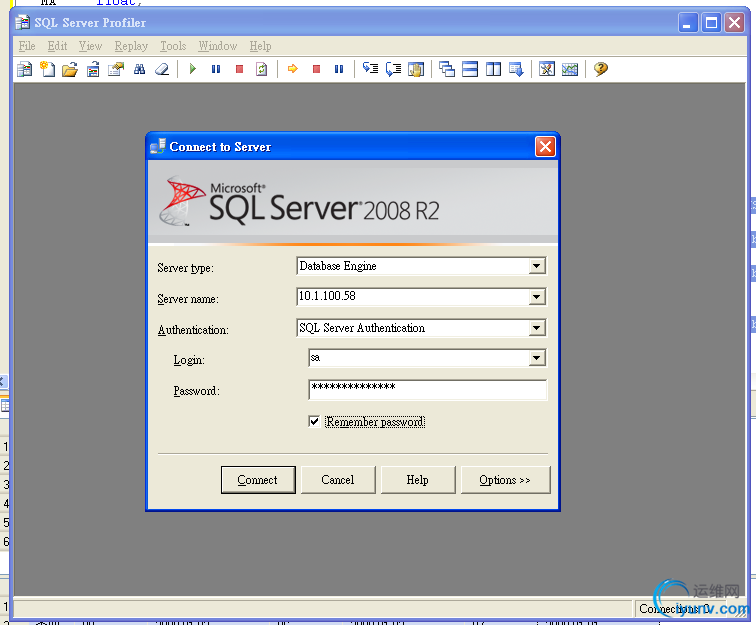Image resolution: width=756 pixels, height=625 pixels.
Task: Click the Connect button
Action: point(258,480)
